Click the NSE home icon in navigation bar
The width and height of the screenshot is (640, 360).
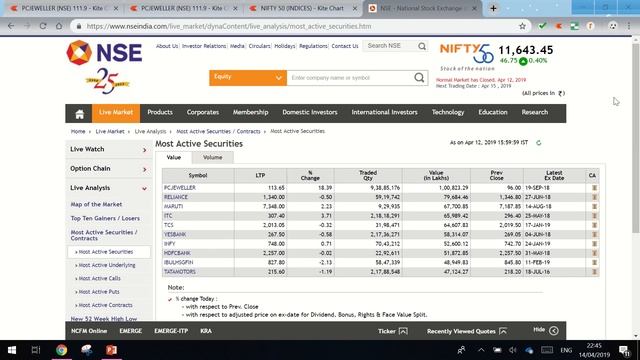tap(80, 114)
